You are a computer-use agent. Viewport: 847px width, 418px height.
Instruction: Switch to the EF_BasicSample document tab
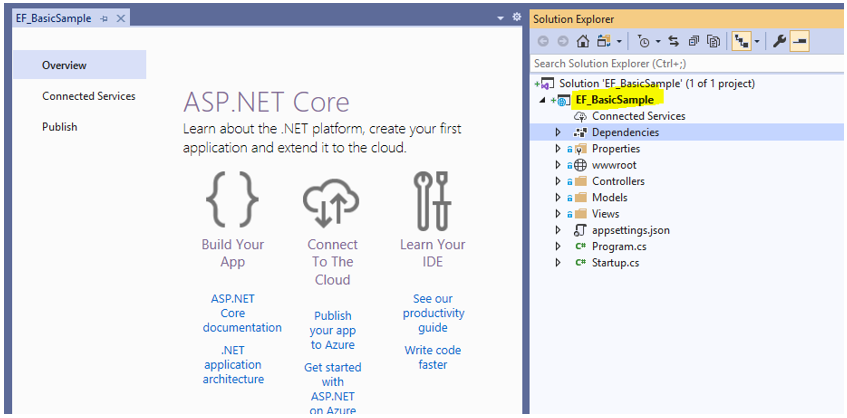pyautogui.click(x=53, y=18)
